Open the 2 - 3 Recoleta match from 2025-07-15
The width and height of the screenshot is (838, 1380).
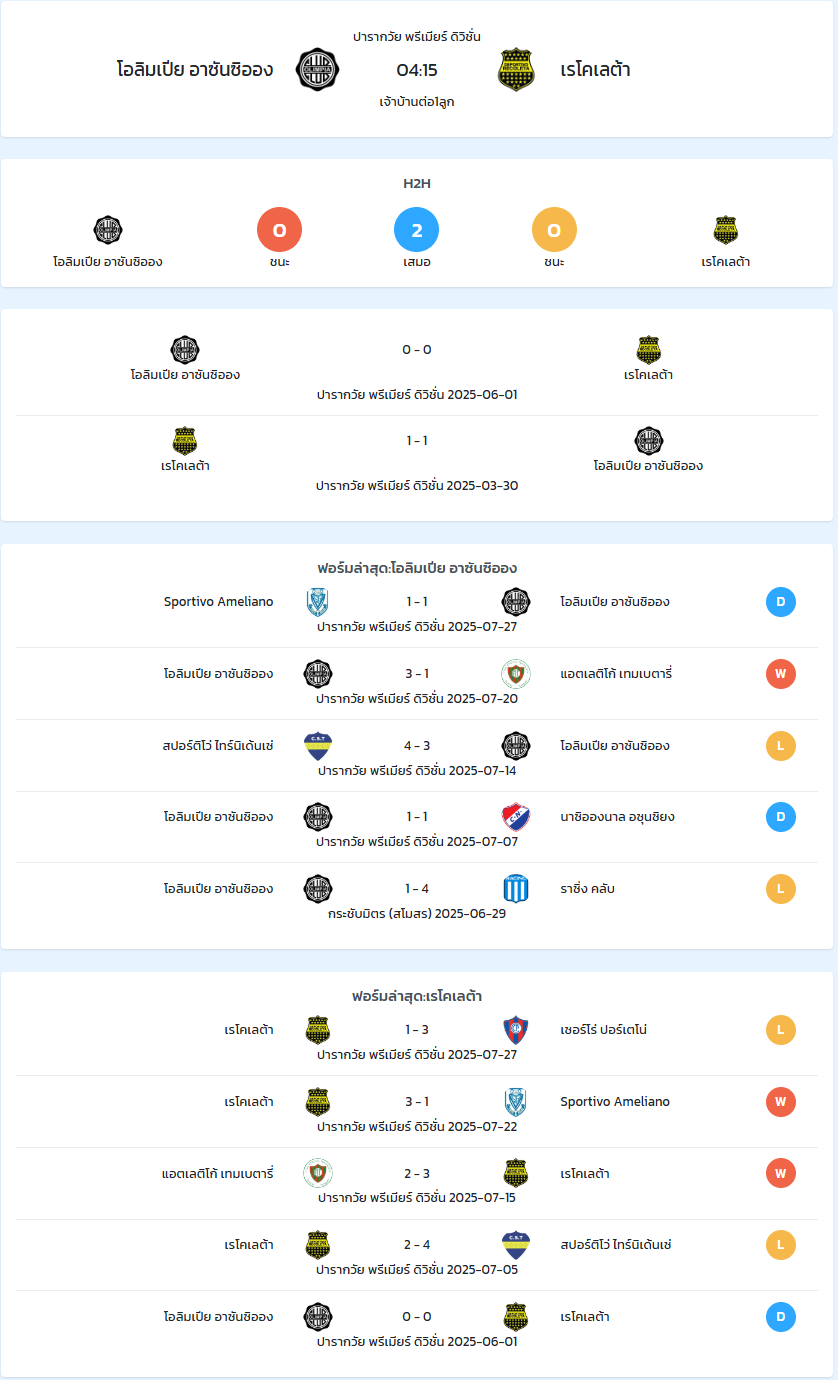click(417, 1184)
